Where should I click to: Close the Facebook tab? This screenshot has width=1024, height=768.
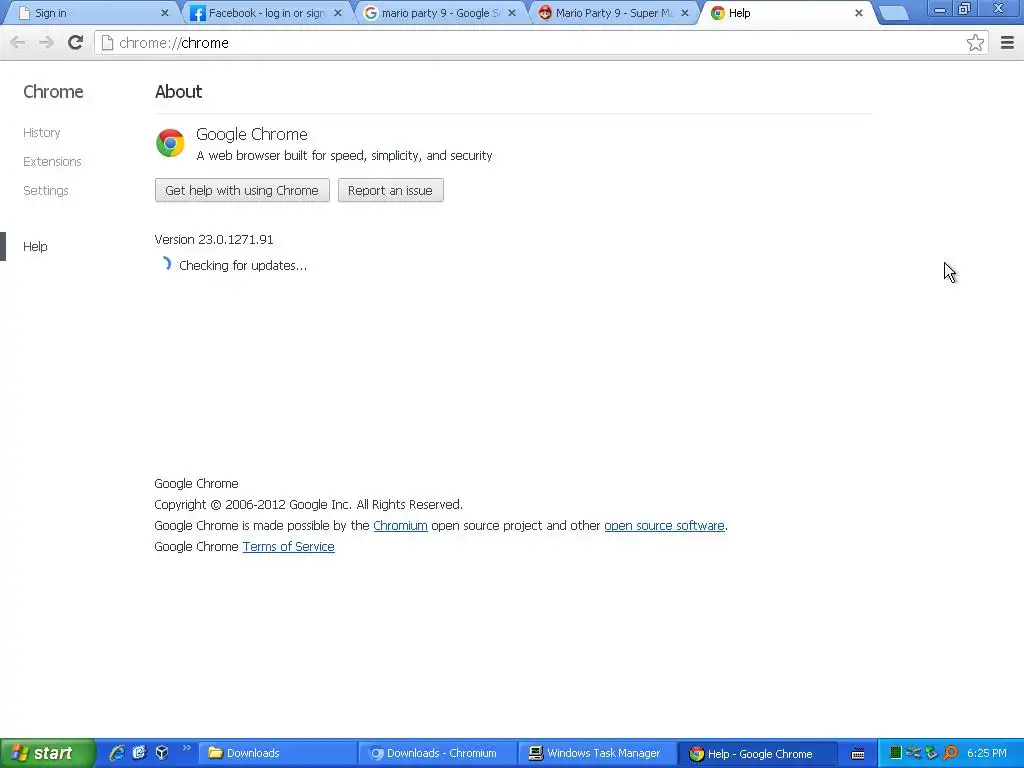(x=338, y=13)
